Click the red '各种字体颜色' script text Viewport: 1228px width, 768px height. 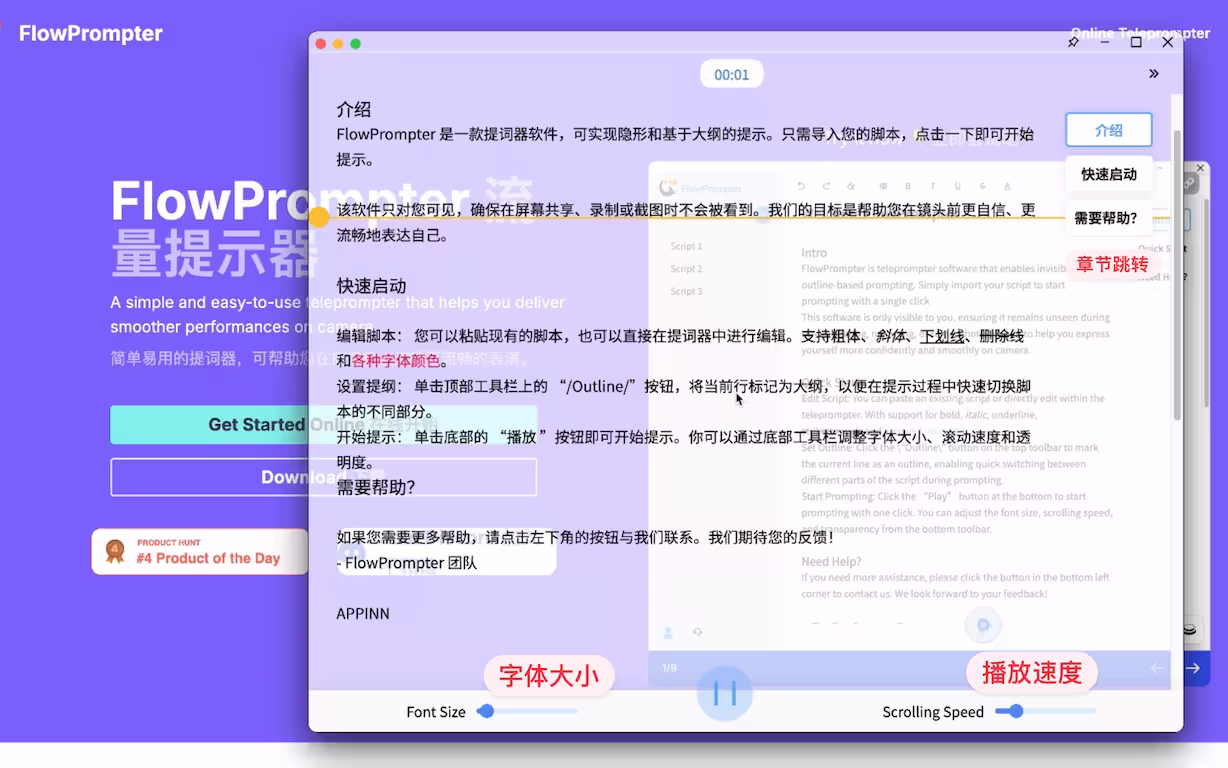click(x=396, y=361)
